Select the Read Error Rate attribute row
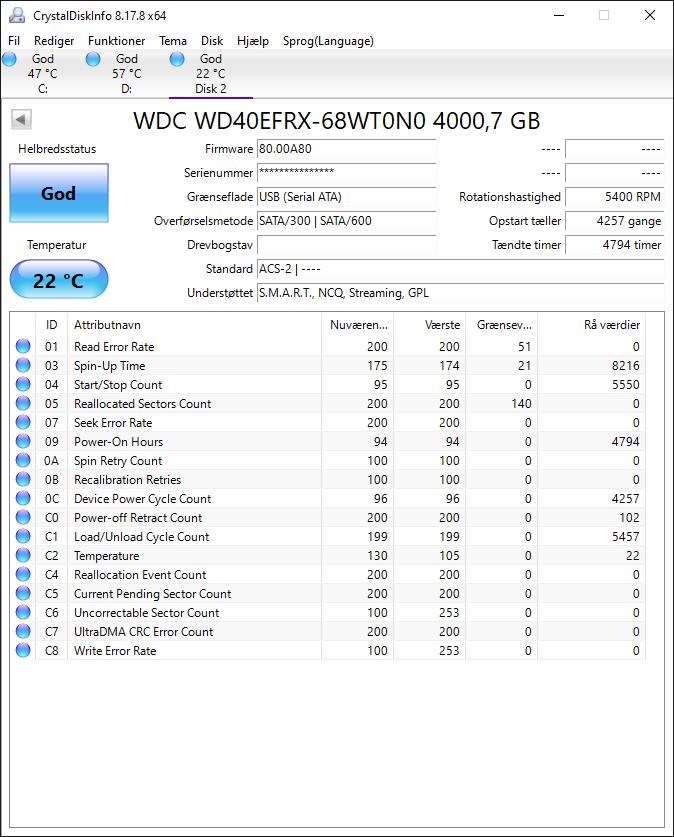Viewport: 674px width, 837px height. pos(328,346)
